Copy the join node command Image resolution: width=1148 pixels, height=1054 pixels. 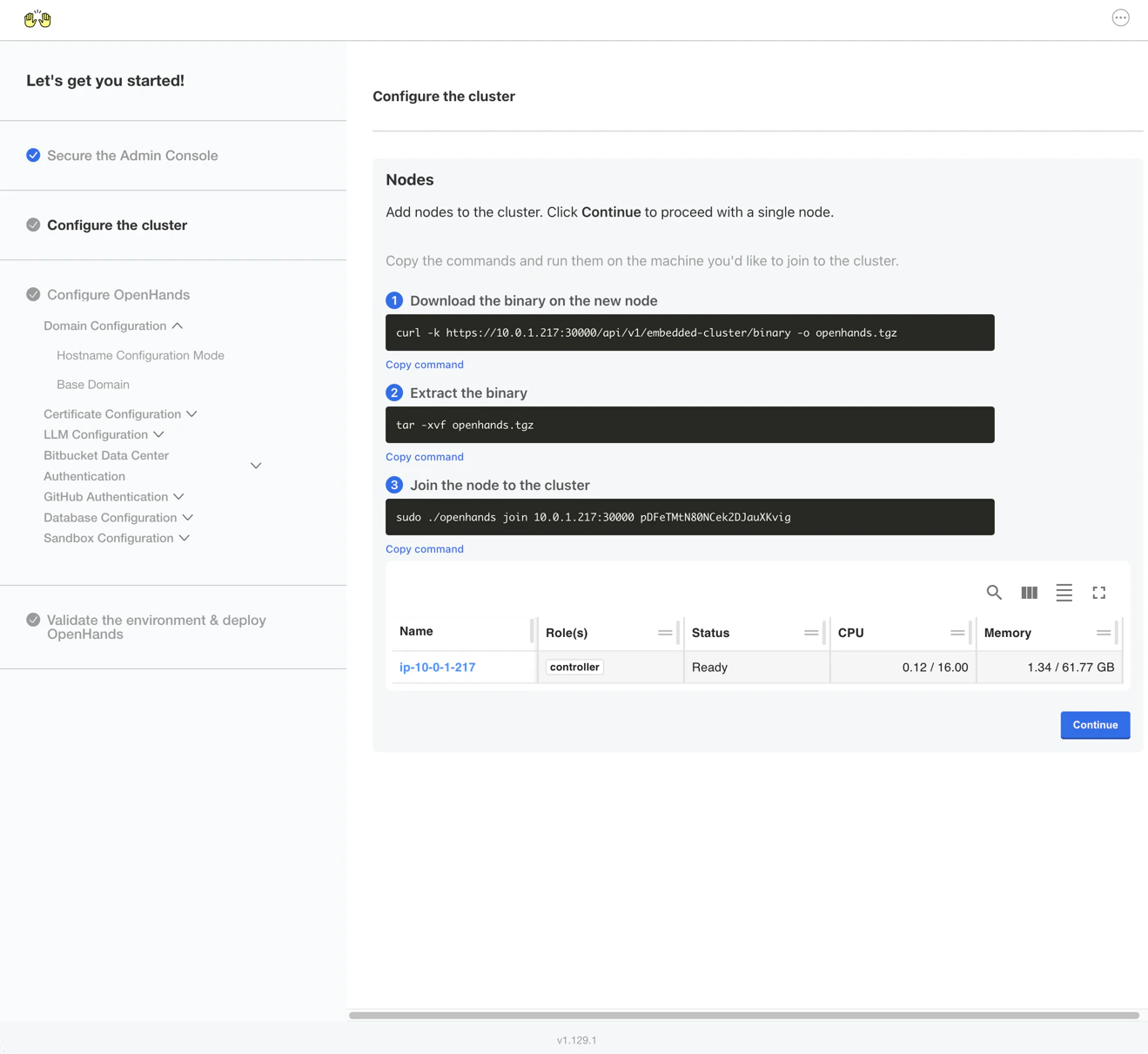click(424, 548)
